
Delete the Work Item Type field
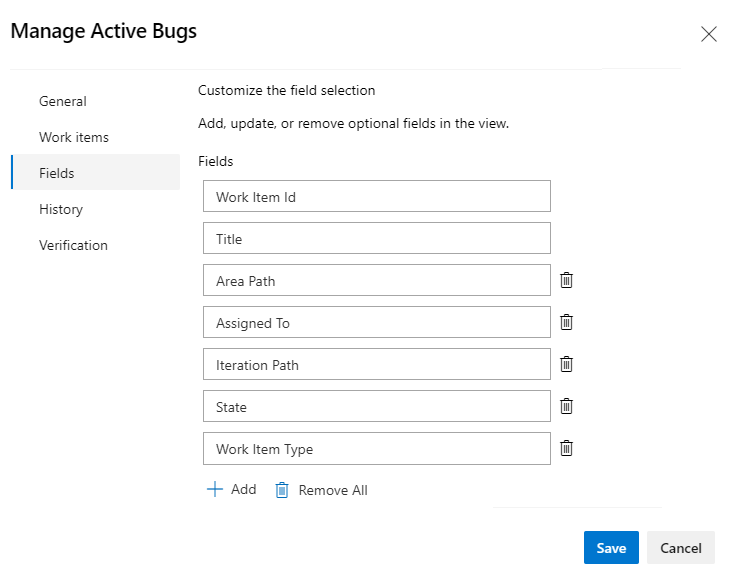566,448
